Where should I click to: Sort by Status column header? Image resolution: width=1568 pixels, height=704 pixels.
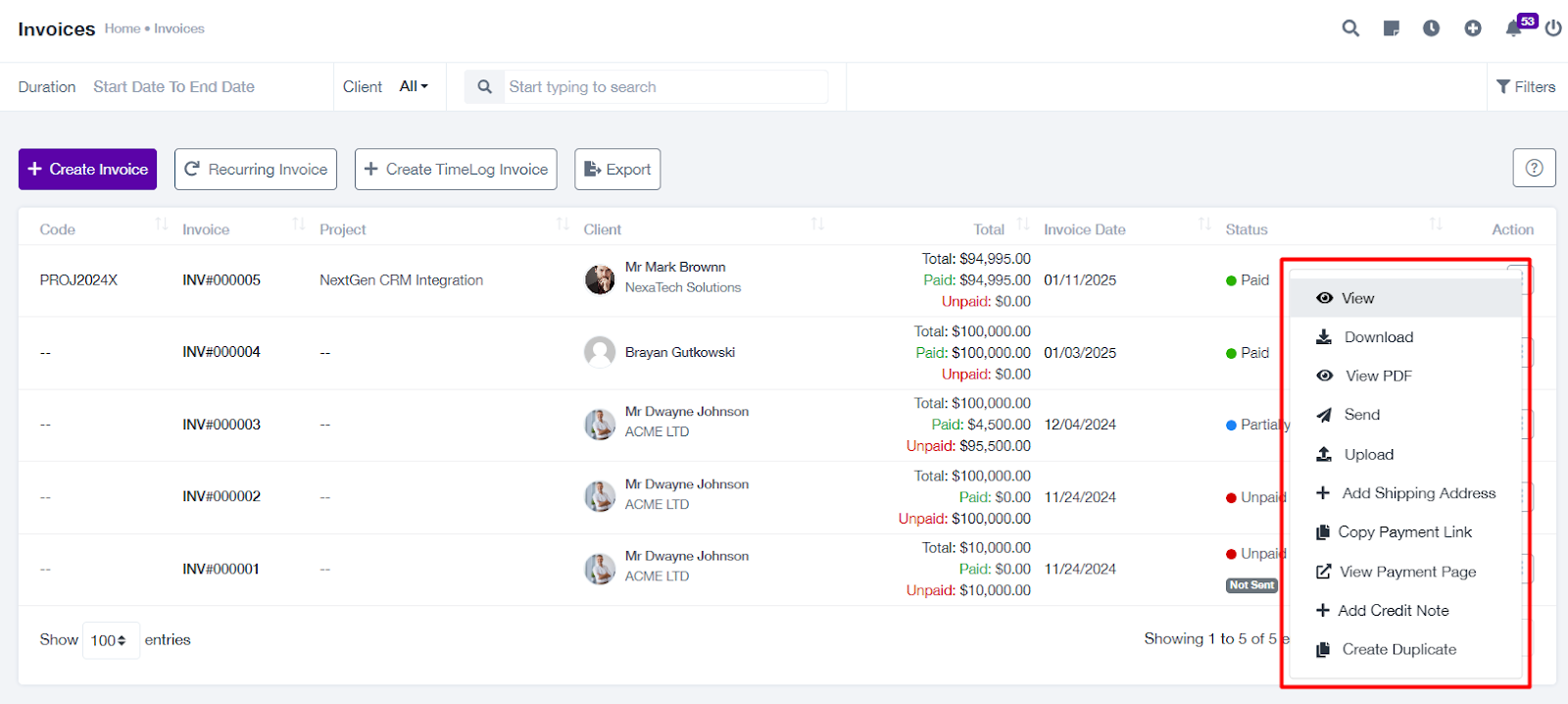(1247, 229)
